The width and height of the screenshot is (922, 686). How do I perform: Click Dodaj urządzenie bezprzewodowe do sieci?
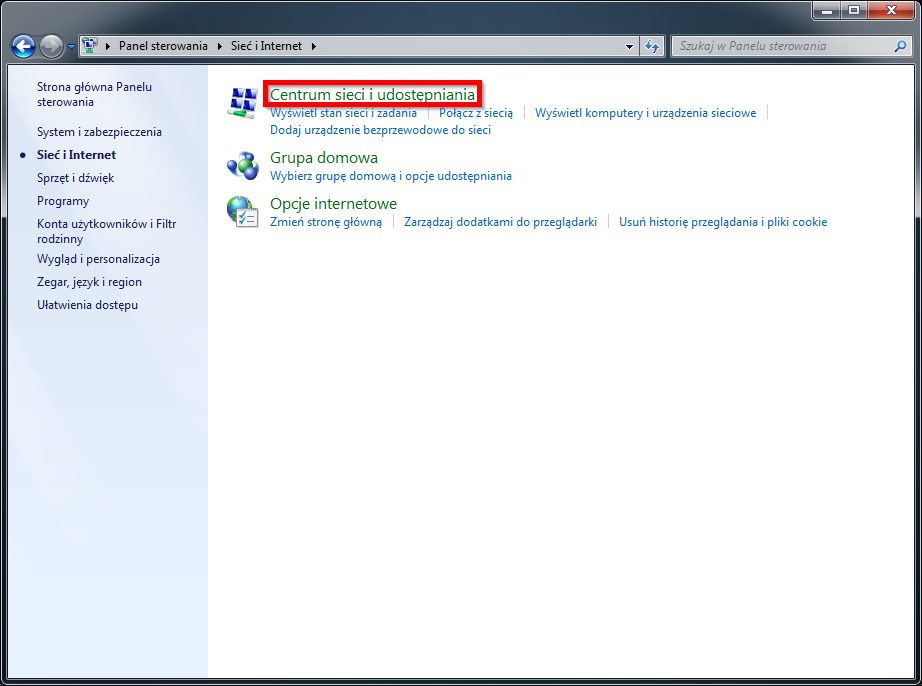pos(380,130)
